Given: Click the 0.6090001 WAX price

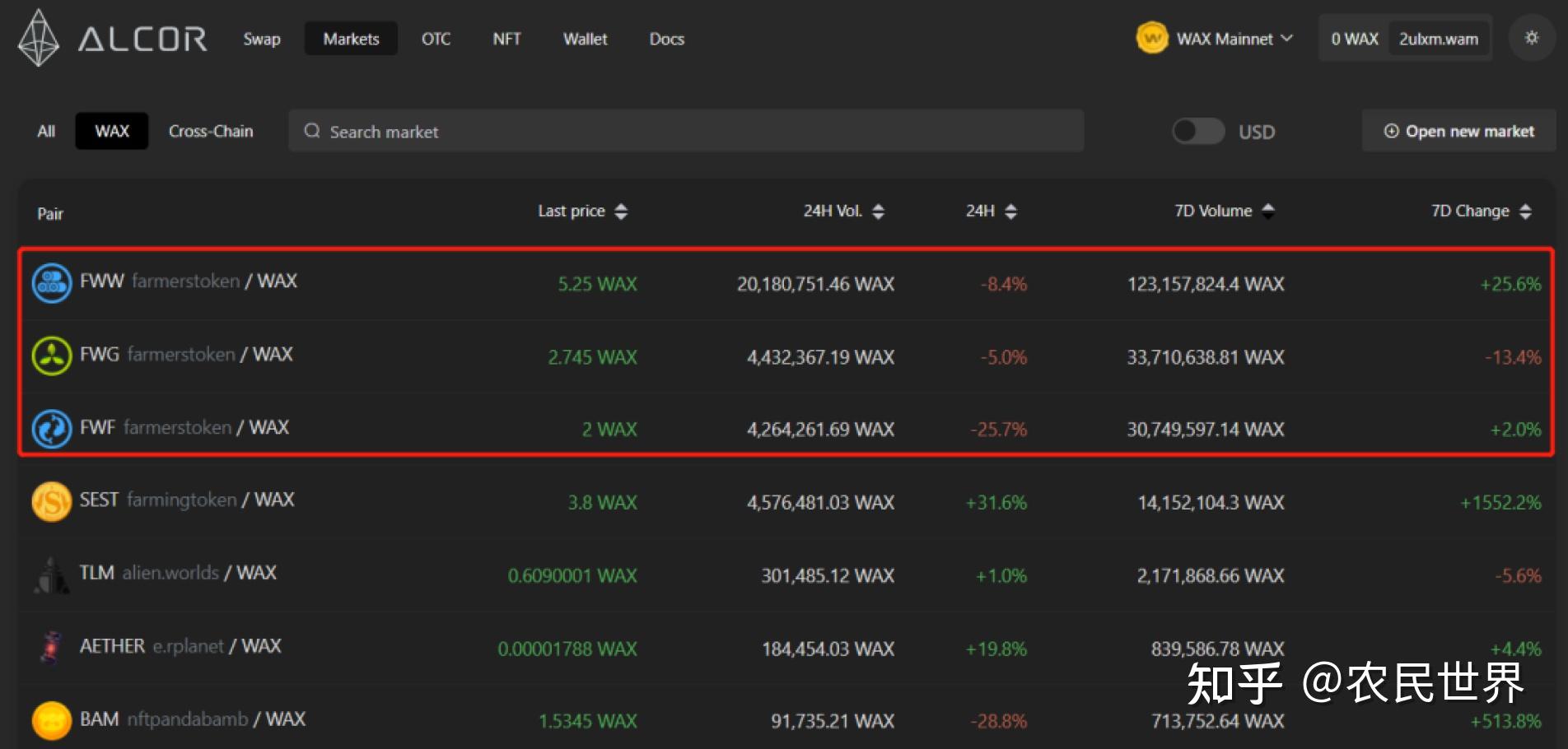Looking at the screenshot, I should 572,575.
